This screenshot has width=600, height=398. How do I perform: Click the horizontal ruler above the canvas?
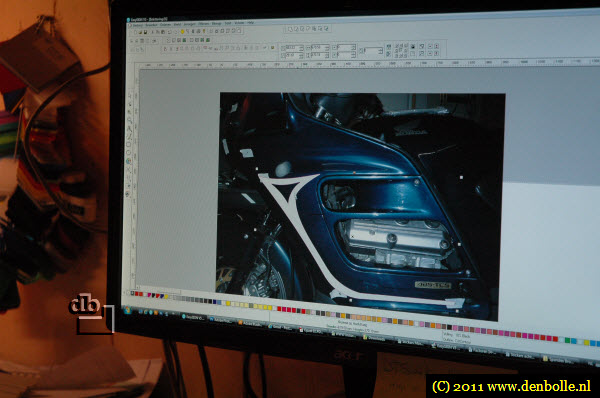pos(367,64)
